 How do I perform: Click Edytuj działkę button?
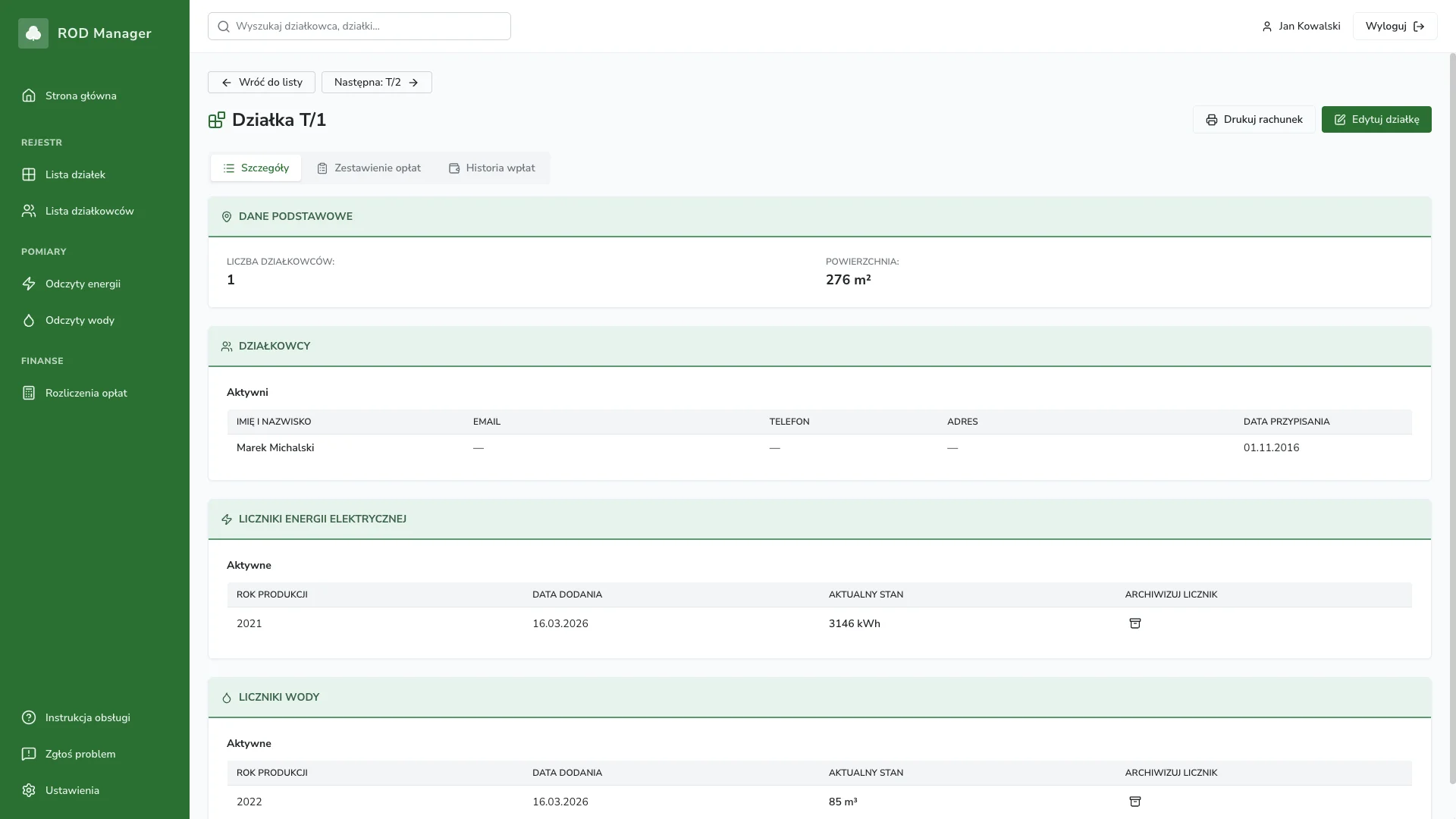1376,120
